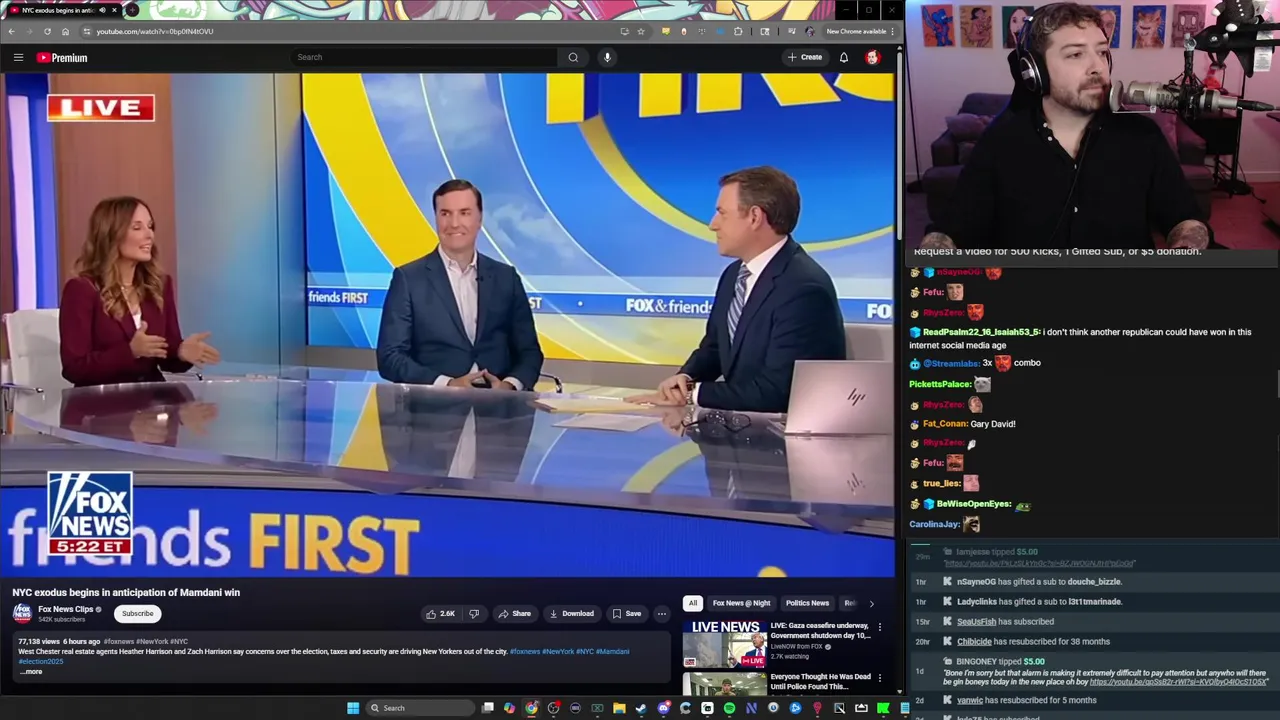Reload the YouTube page
This screenshot has width=1280, height=720.
click(47, 31)
